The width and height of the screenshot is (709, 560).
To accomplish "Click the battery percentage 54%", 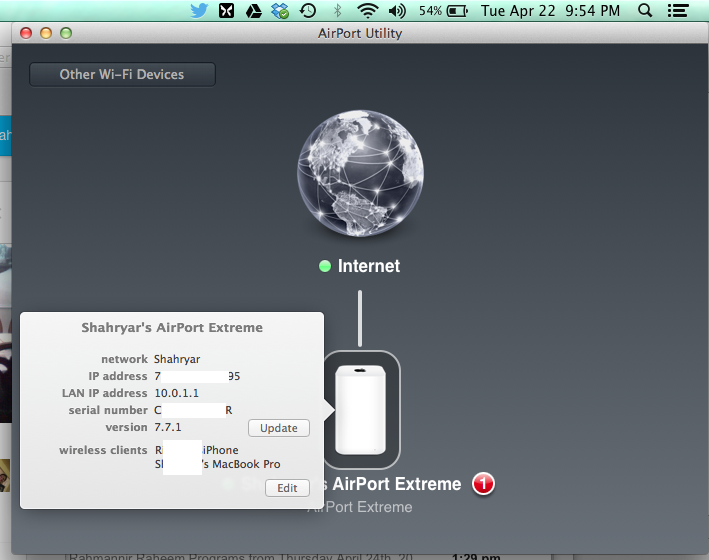I will click(x=430, y=10).
